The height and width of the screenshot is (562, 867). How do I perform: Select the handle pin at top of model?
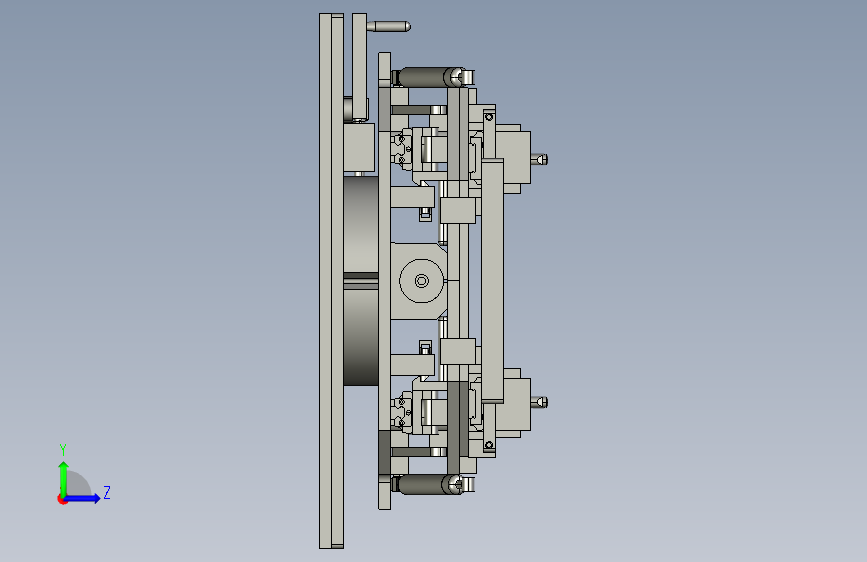point(388,26)
